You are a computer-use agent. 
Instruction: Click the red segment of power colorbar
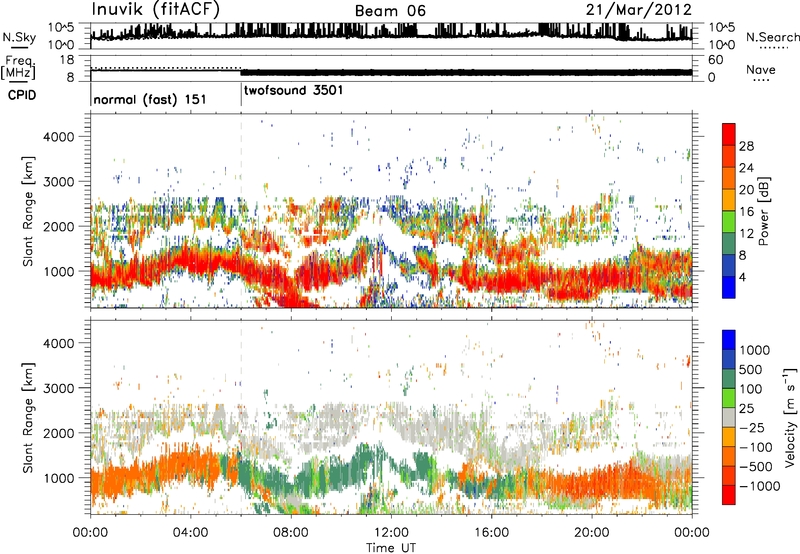tap(729, 133)
